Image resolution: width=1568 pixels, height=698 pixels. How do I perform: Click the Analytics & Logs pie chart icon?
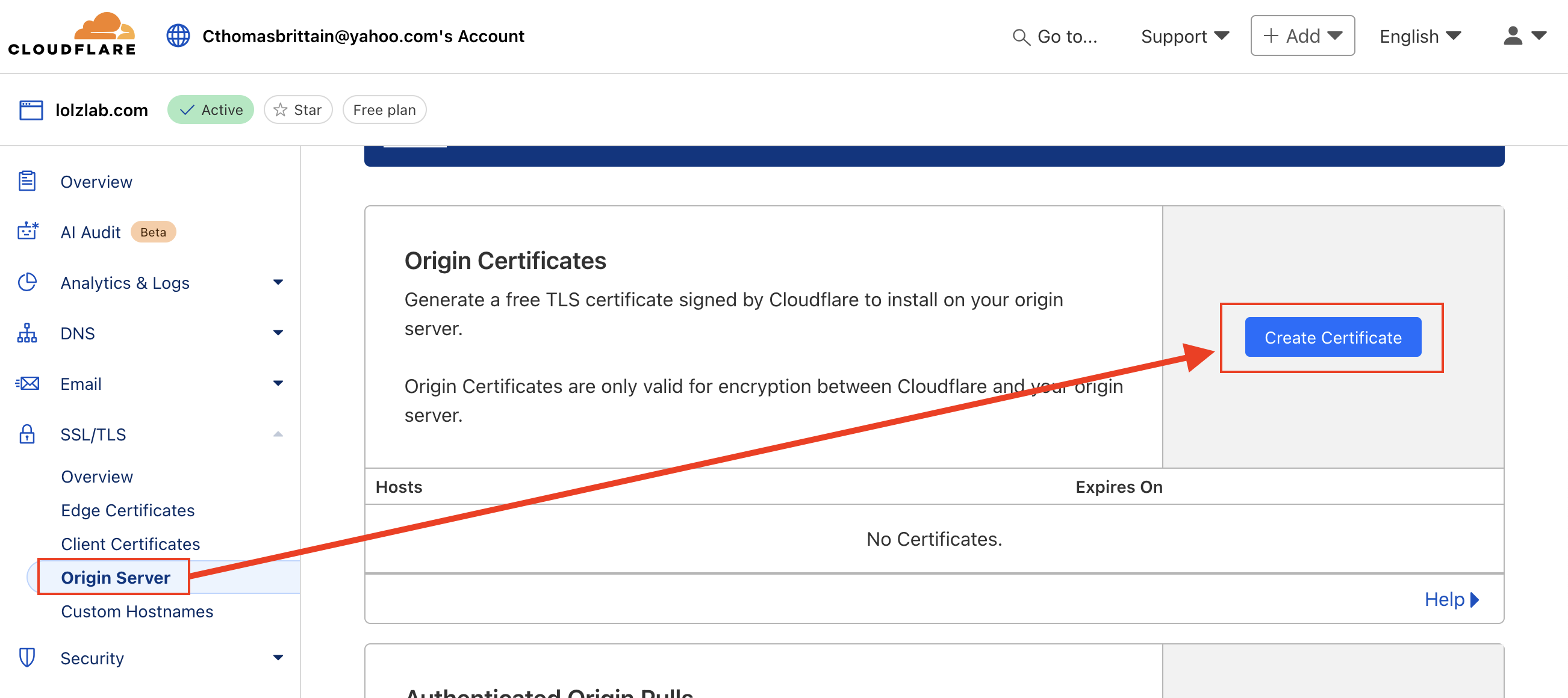point(27,282)
